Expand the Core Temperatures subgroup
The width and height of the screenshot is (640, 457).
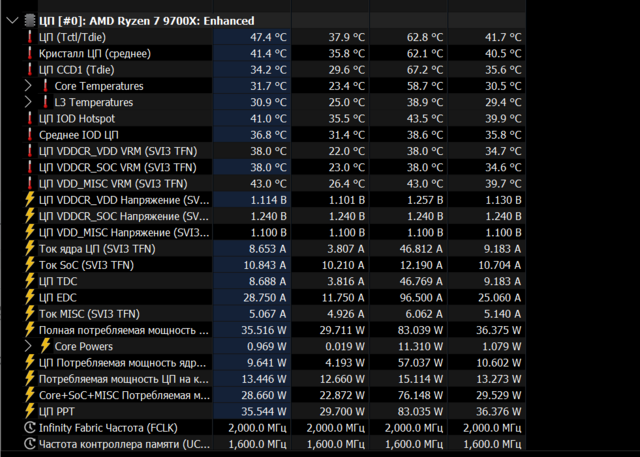[28, 86]
